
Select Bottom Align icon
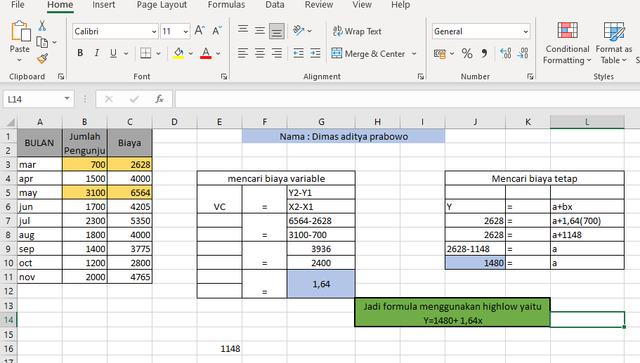pyautogui.click(x=277, y=31)
